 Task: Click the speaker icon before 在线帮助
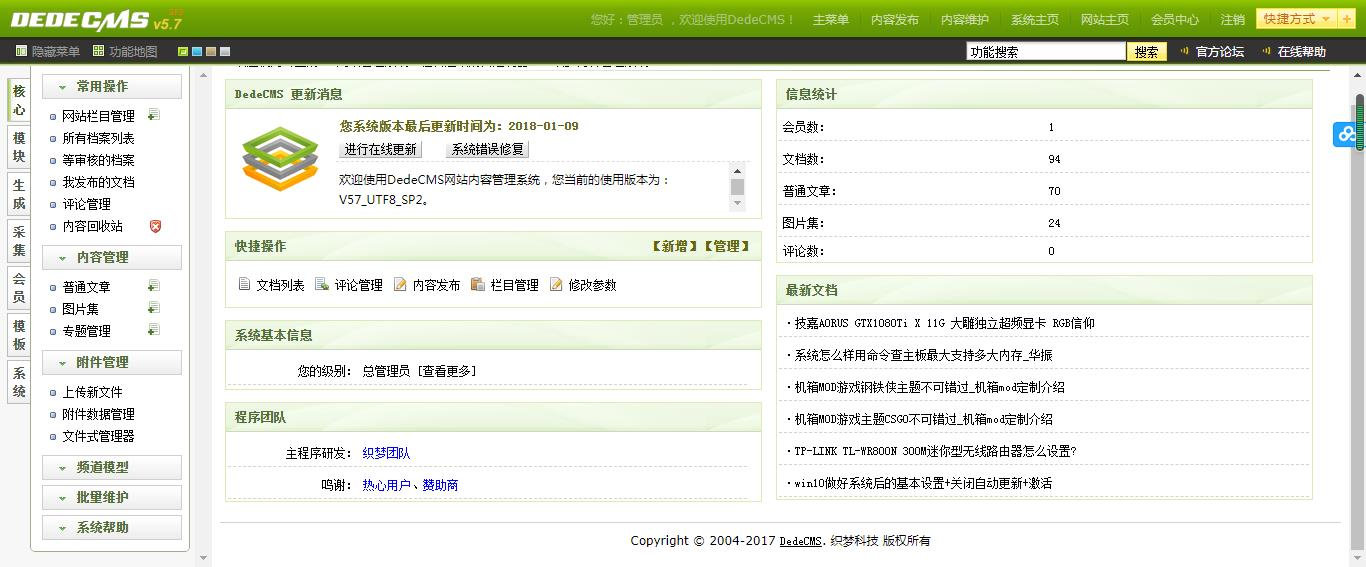[x=1266, y=51]
